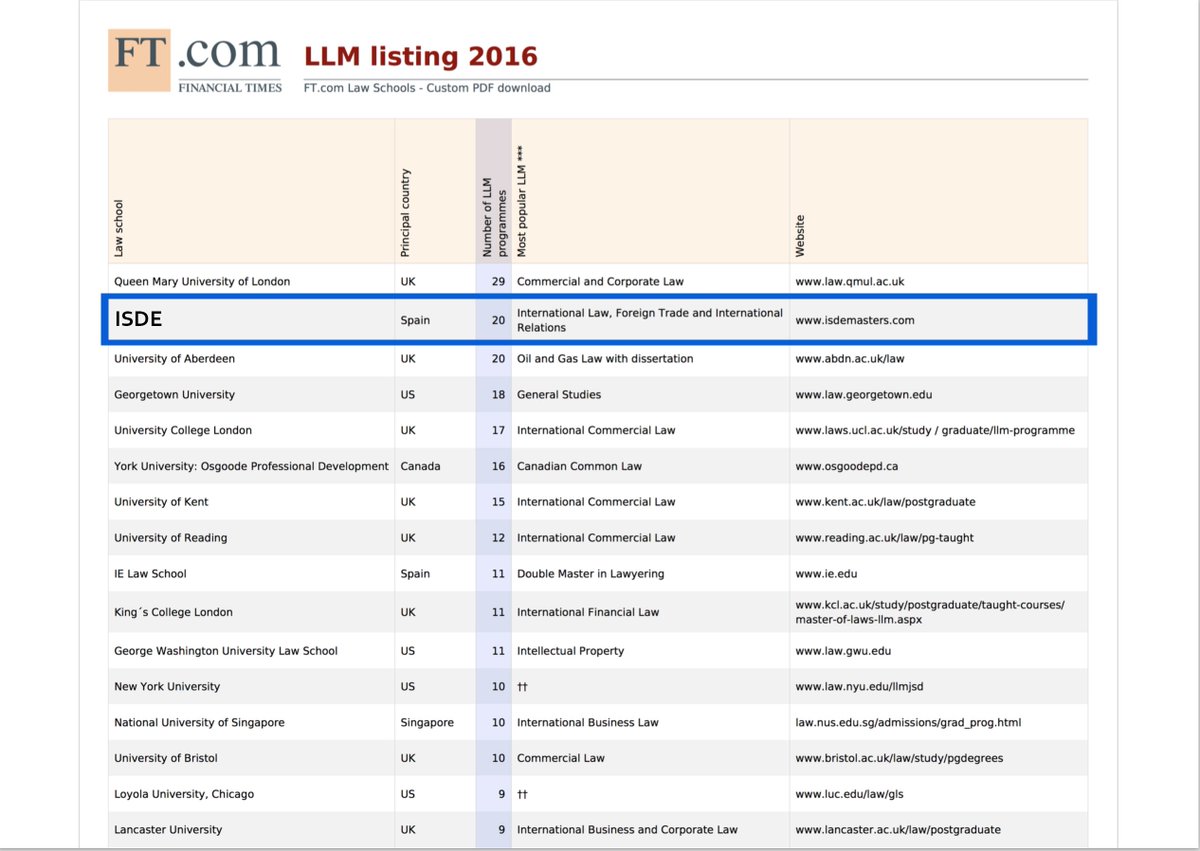Click the 'LLM listing 2016' heading
The width and height of the screenshot is (1200, 851).
coord(421,56)
